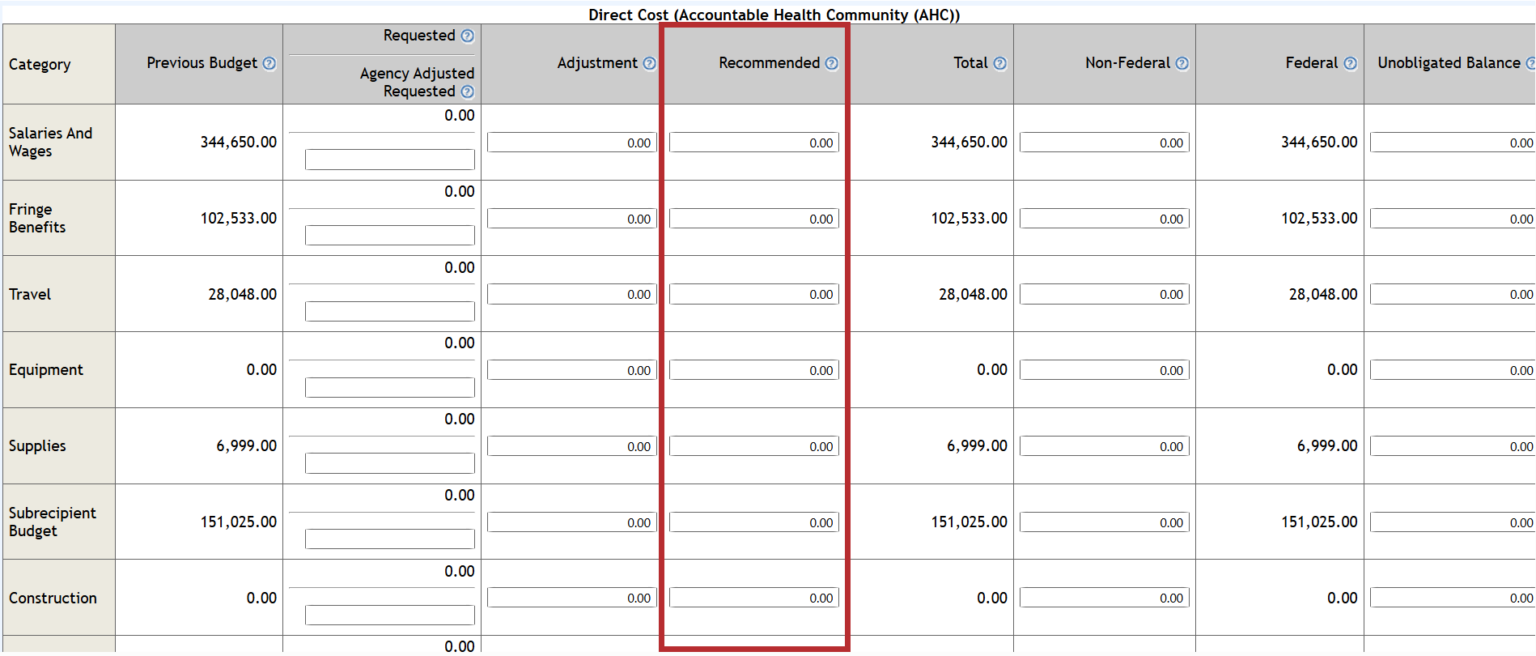Click Adjustment input in Equipment row
Image resolution: width=1536 pixels, height=656 pixels.
coord(572,370)
